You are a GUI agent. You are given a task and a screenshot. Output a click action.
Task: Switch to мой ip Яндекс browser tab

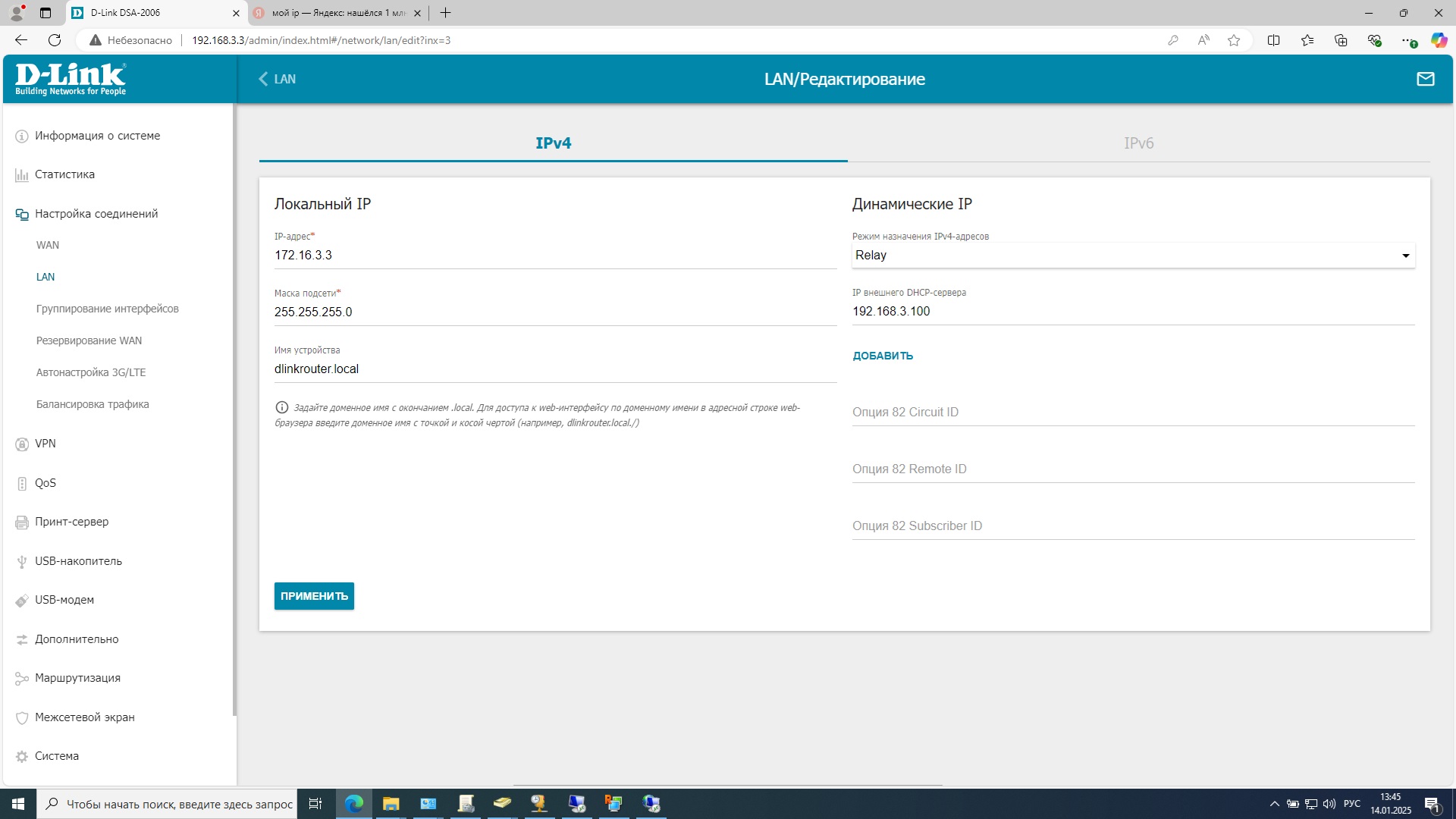[x=337, y=13]
